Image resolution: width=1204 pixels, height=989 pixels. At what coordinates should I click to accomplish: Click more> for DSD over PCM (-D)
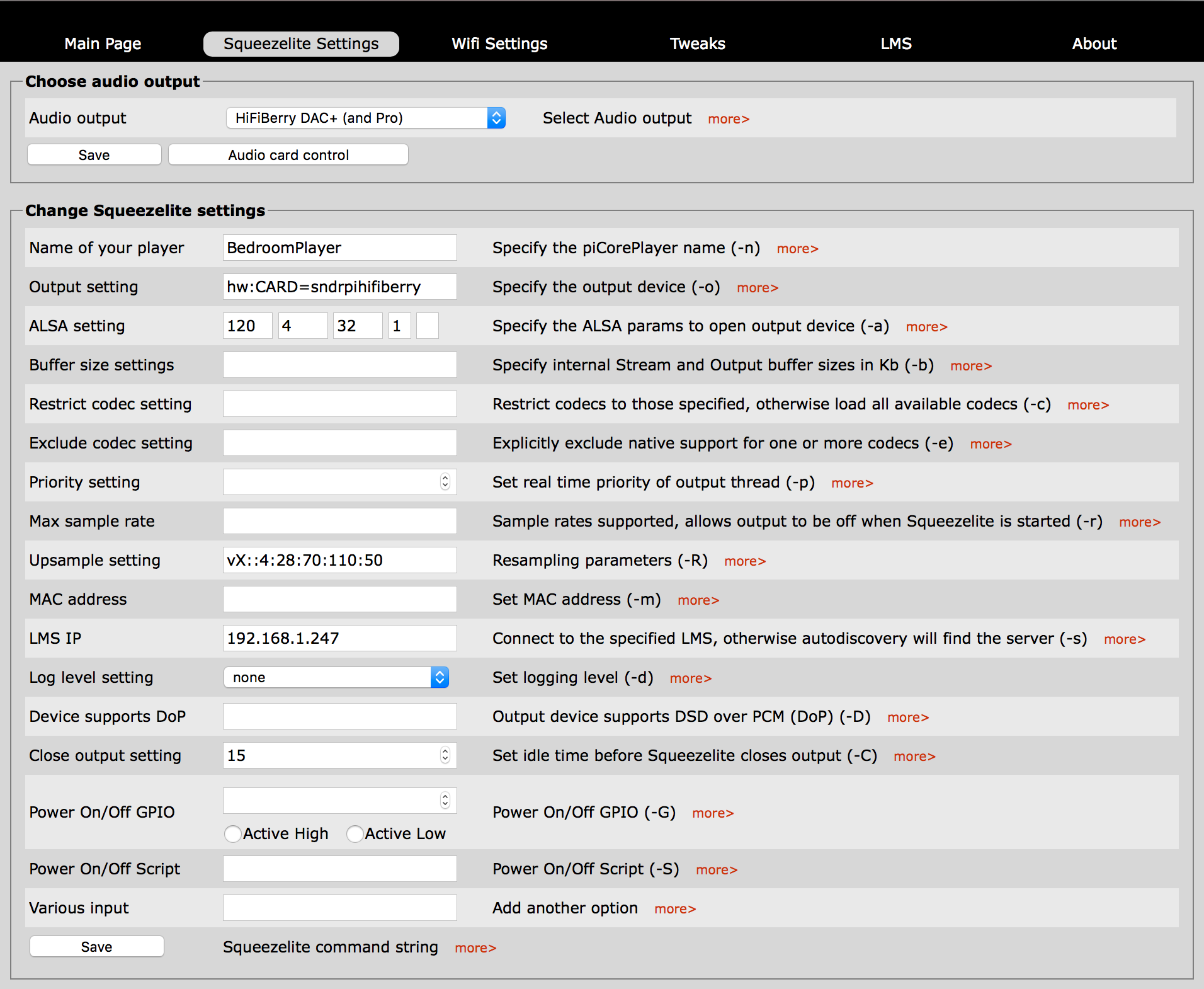click(908, 717)
